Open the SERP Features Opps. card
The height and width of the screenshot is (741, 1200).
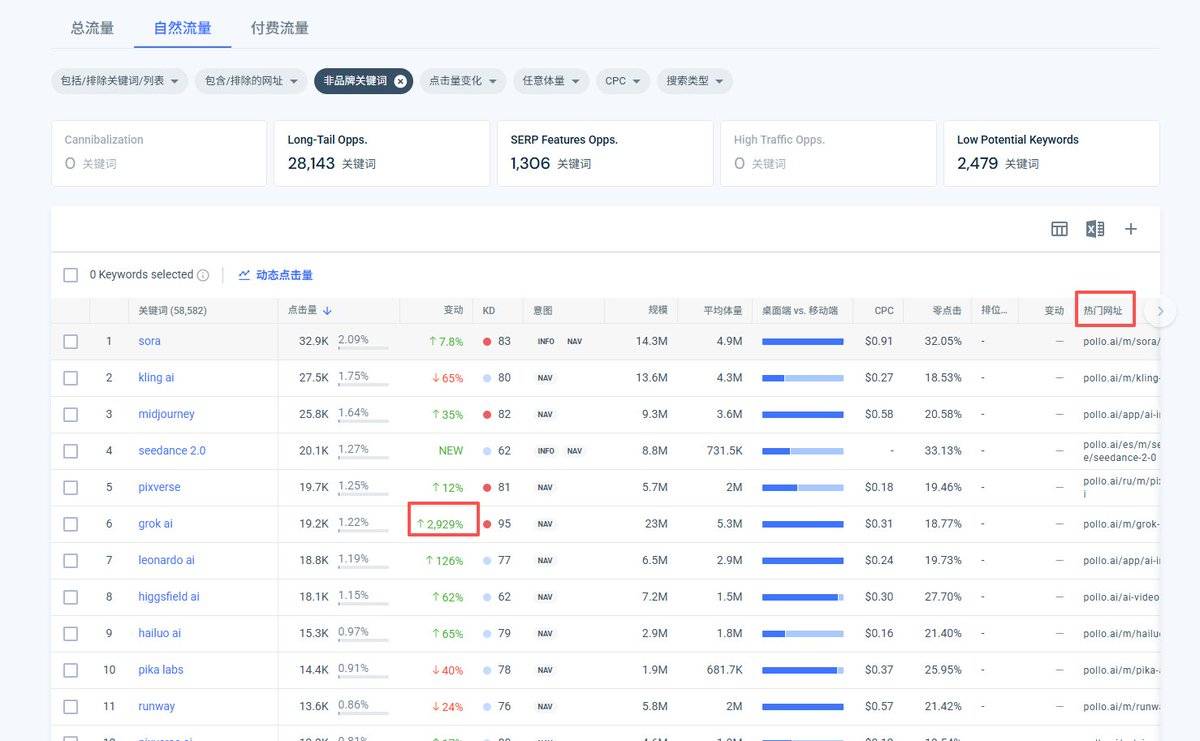605,153
